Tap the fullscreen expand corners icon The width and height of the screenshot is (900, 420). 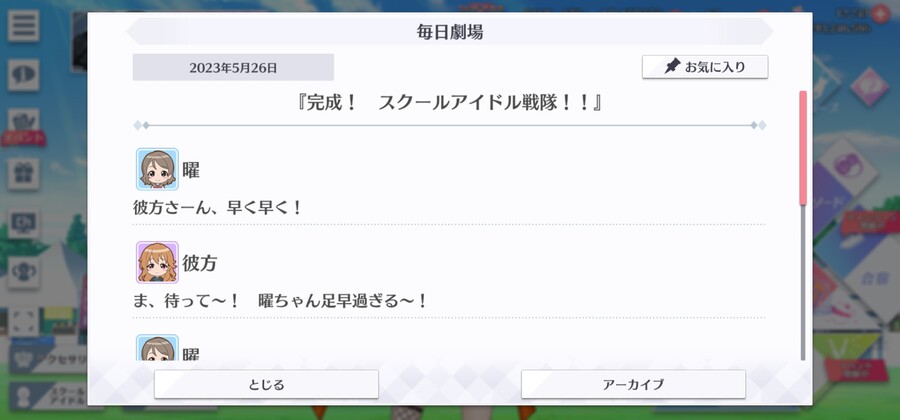pos(24,321)
